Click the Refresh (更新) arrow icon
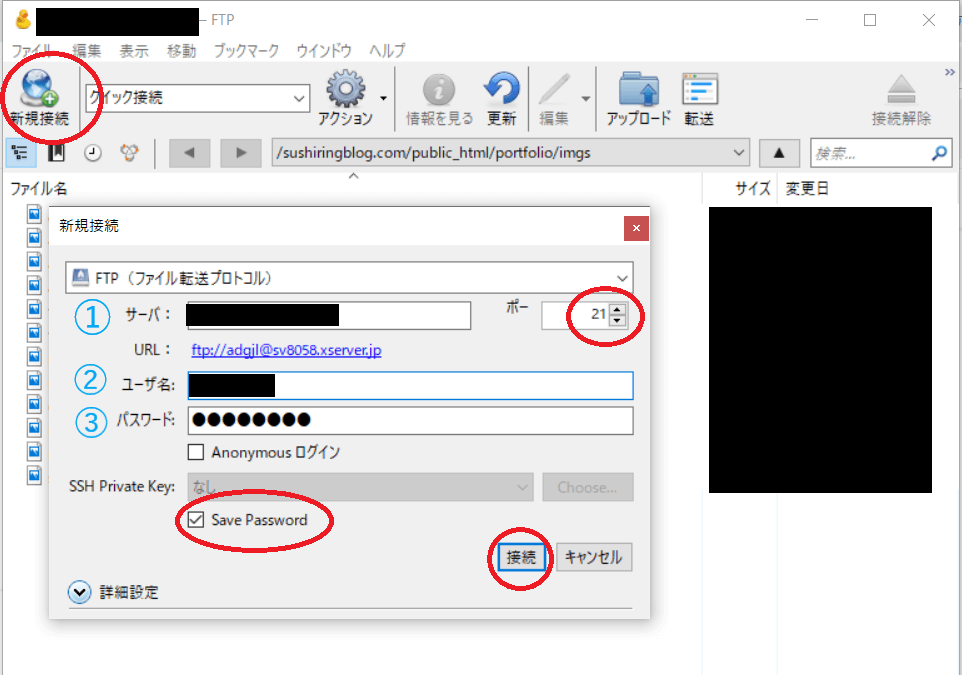The height and width of the screenshot is (675, 962). [x=502, y=89]
